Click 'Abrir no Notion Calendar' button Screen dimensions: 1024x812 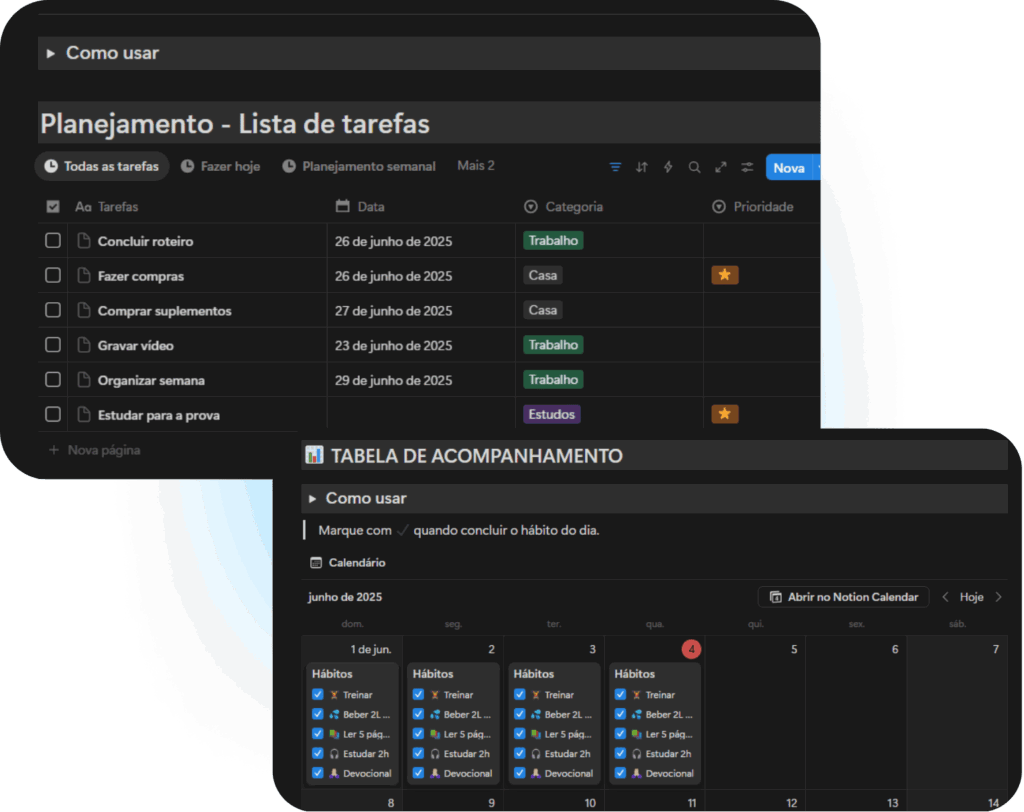843,597
